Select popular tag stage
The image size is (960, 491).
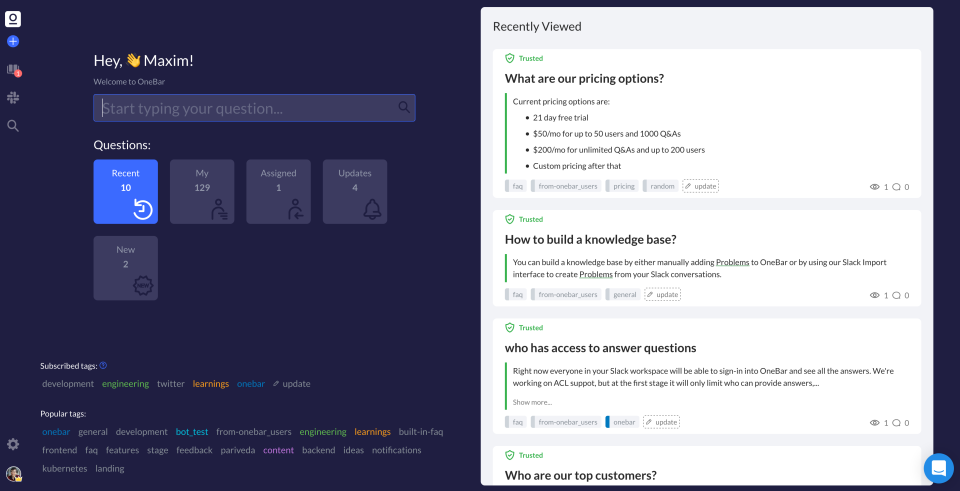[x=157, y=450]
